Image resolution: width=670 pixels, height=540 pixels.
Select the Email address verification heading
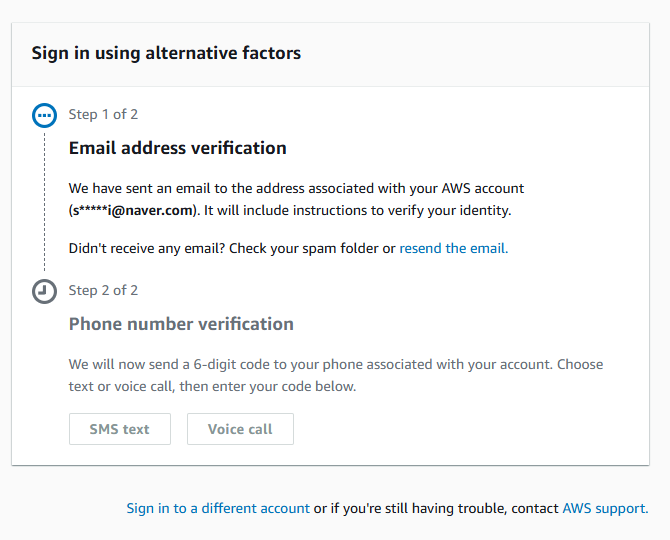(x=178, y=148)
